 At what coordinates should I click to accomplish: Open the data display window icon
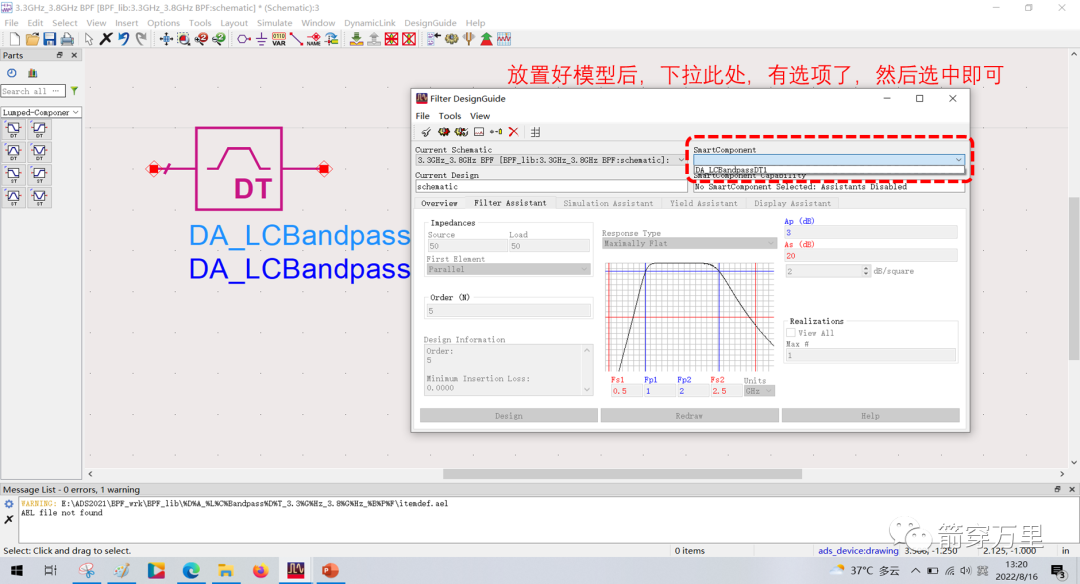point(504,39)
